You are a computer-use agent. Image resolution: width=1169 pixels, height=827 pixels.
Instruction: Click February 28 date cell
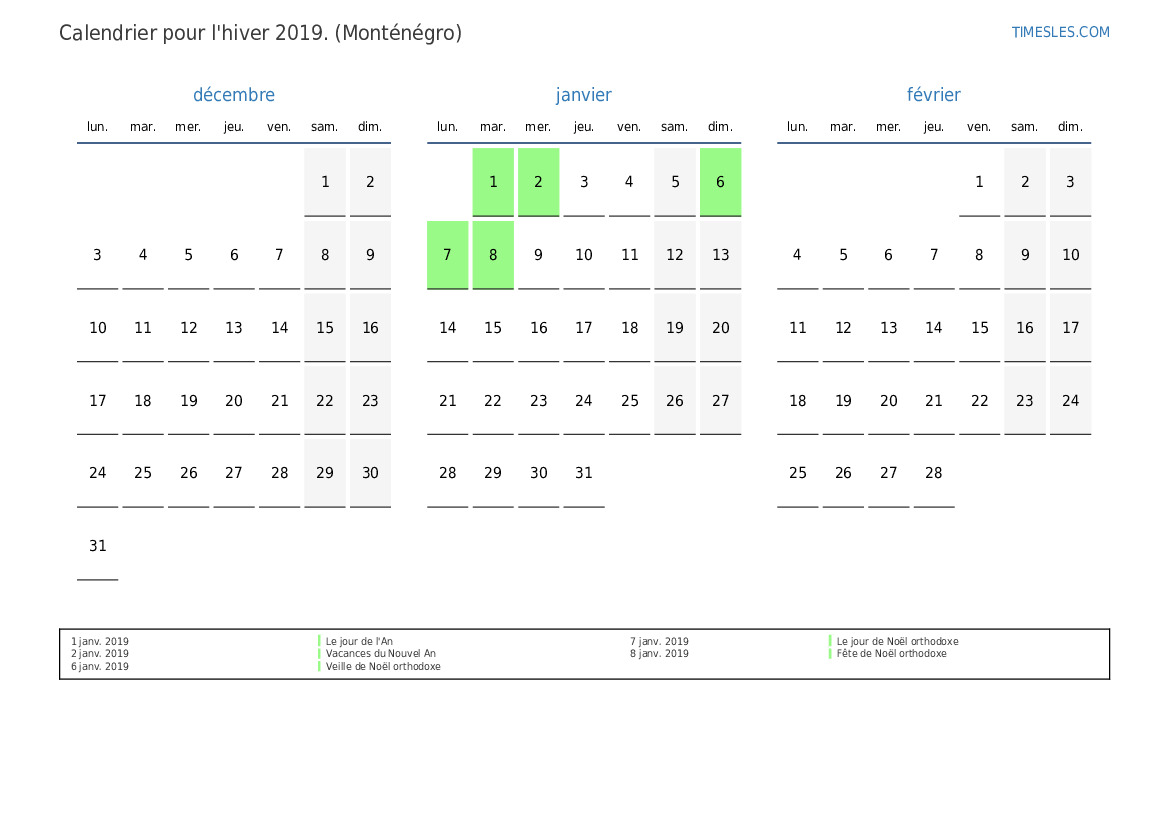(x=933, y=473)
